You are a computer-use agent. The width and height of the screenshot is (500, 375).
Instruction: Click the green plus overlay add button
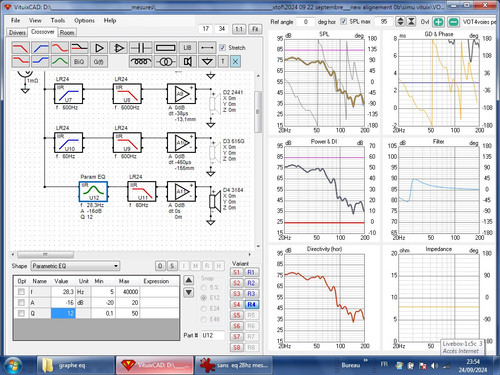tap(439, 22)
